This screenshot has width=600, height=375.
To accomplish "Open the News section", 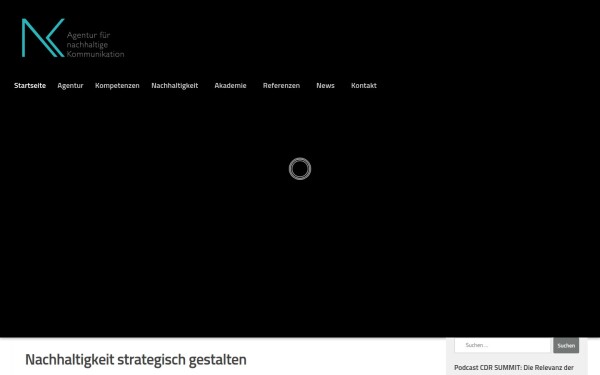I will click(x=325, y=85).
